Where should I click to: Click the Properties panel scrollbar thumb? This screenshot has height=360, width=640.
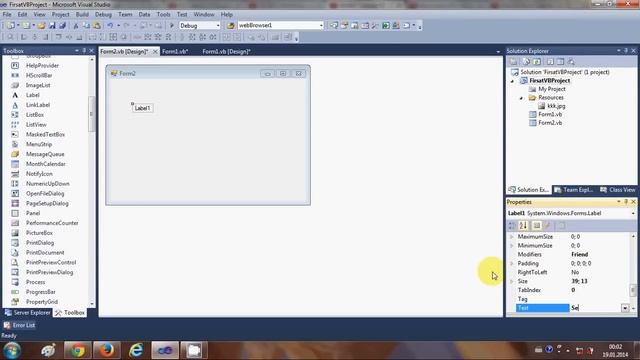click(633, 290)
